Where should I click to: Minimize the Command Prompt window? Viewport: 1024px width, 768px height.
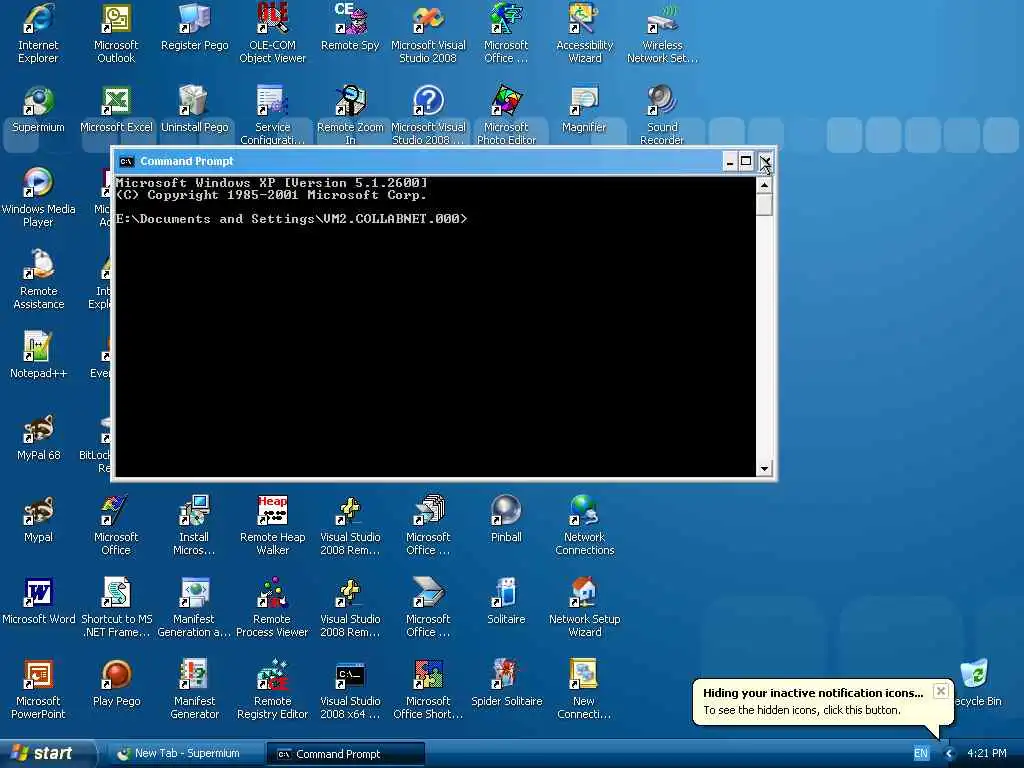tap(729, 161)
